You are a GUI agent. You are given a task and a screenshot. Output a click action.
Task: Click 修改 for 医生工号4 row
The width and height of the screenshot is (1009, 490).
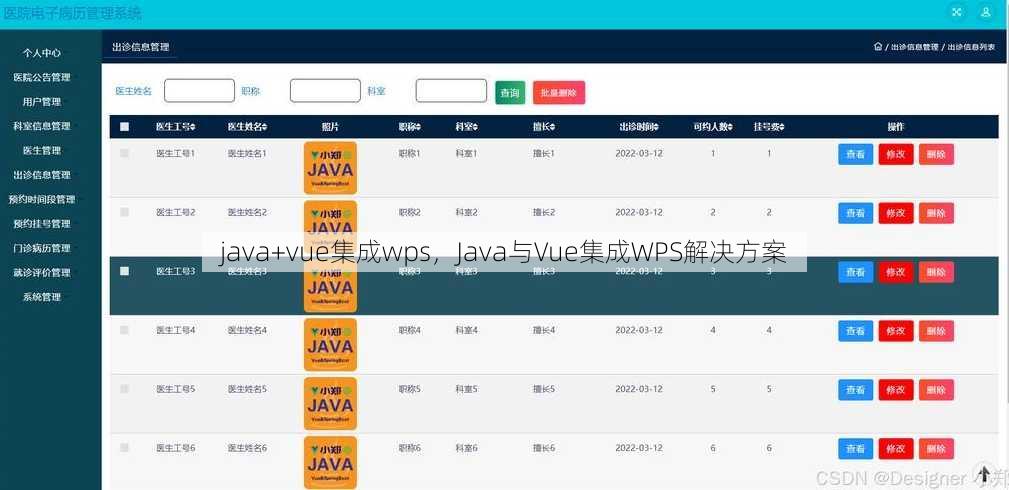[896, 331]
